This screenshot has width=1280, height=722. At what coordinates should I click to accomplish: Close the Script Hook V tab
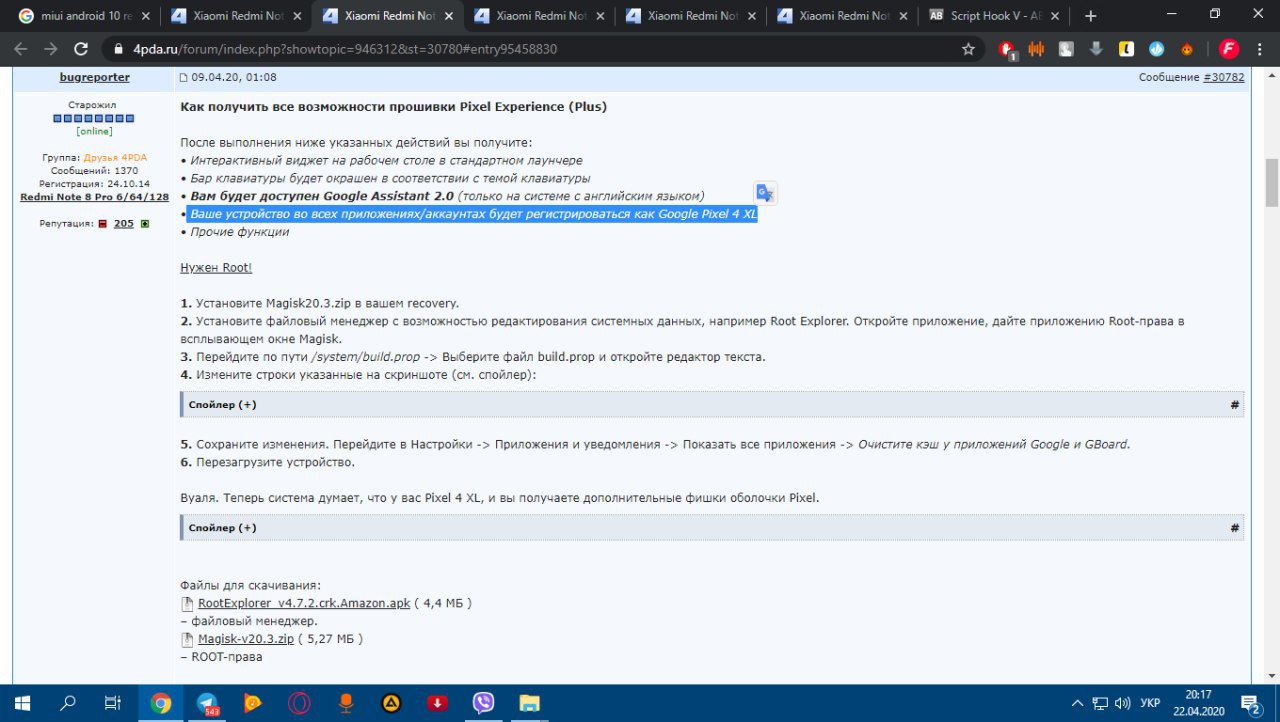point(1053,16)
